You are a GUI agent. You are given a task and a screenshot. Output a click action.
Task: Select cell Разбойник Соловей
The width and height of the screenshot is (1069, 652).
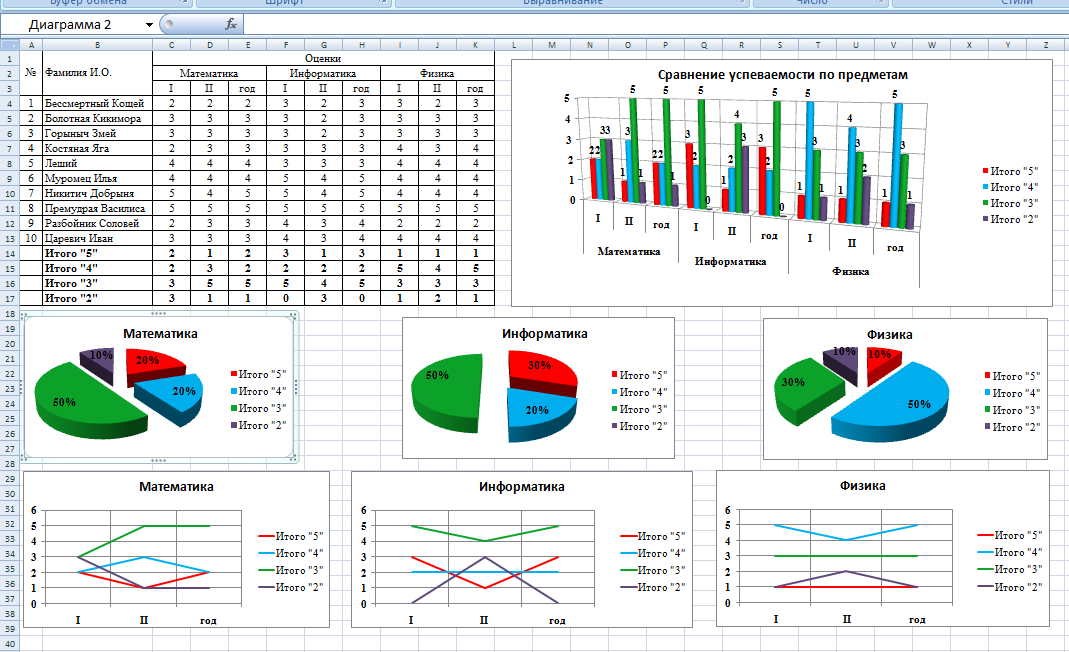coord(97,224)
